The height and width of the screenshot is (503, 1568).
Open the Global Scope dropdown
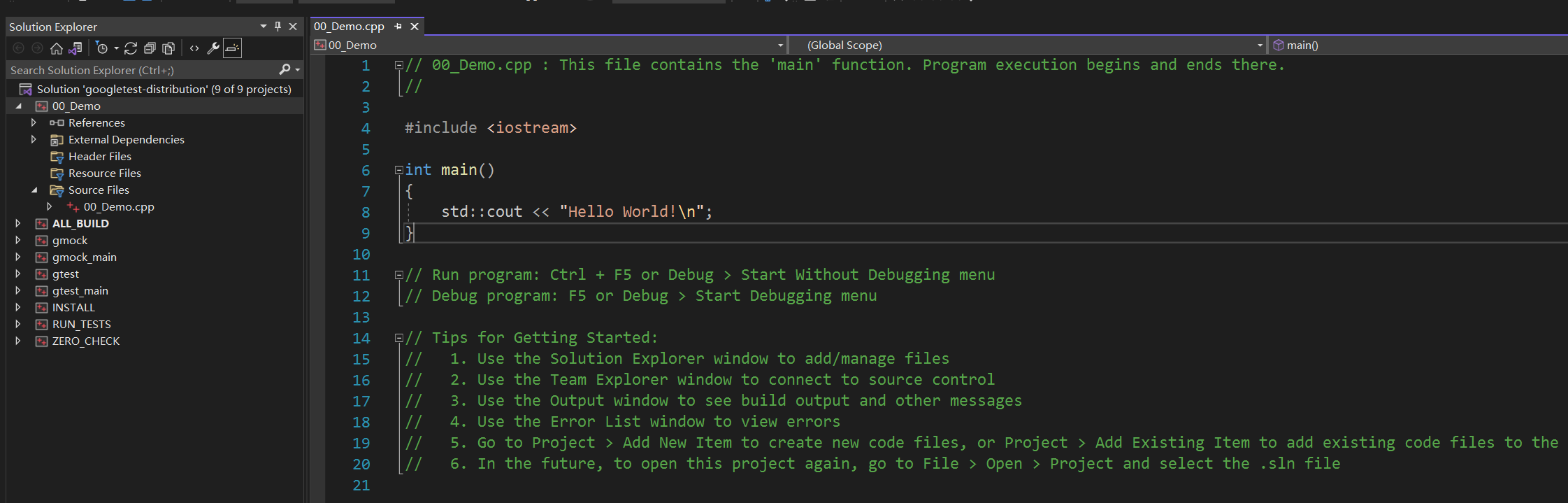point(1260,45)
